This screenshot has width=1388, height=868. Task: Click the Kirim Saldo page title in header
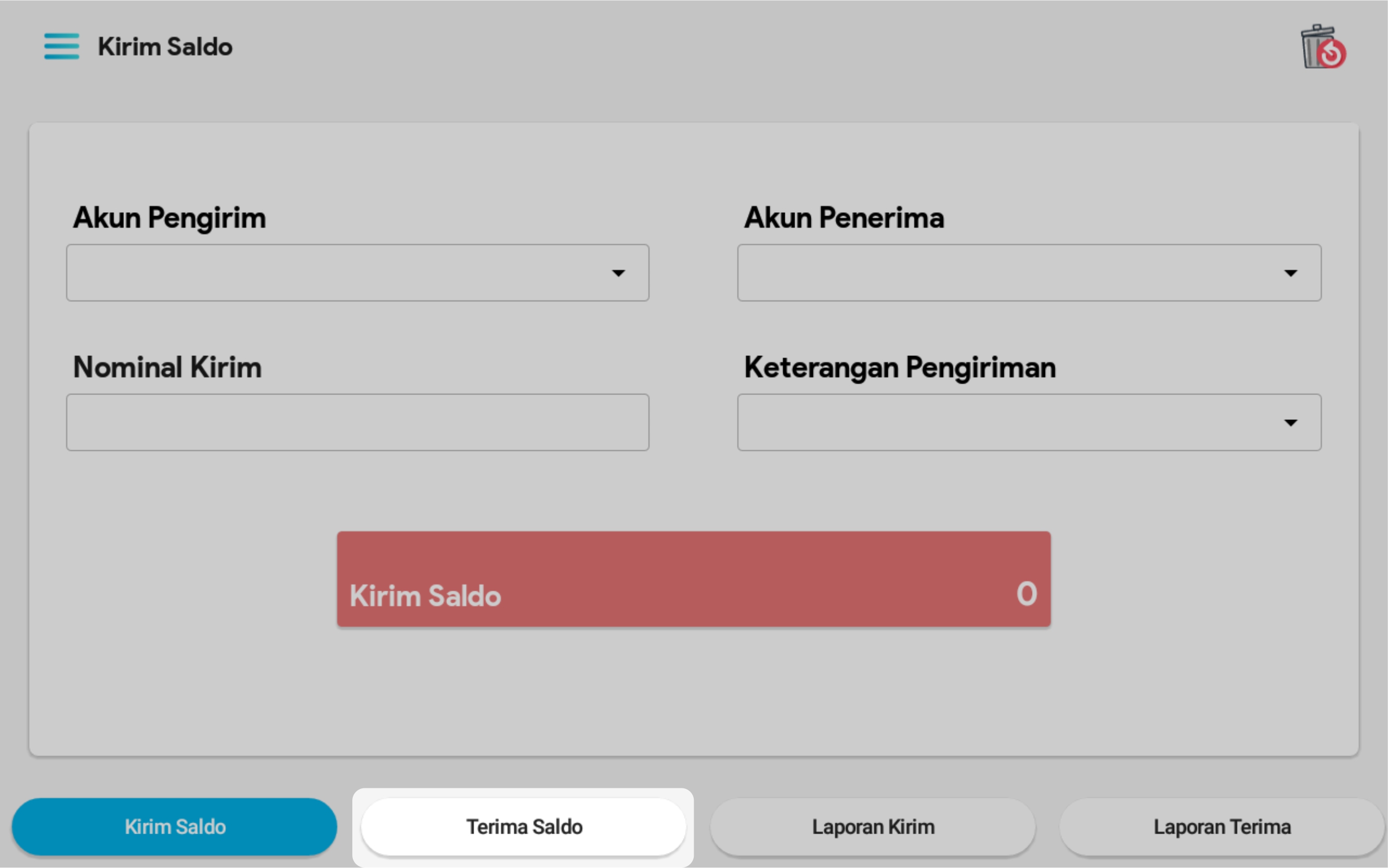pyautogui.click(x=165, y=47)
